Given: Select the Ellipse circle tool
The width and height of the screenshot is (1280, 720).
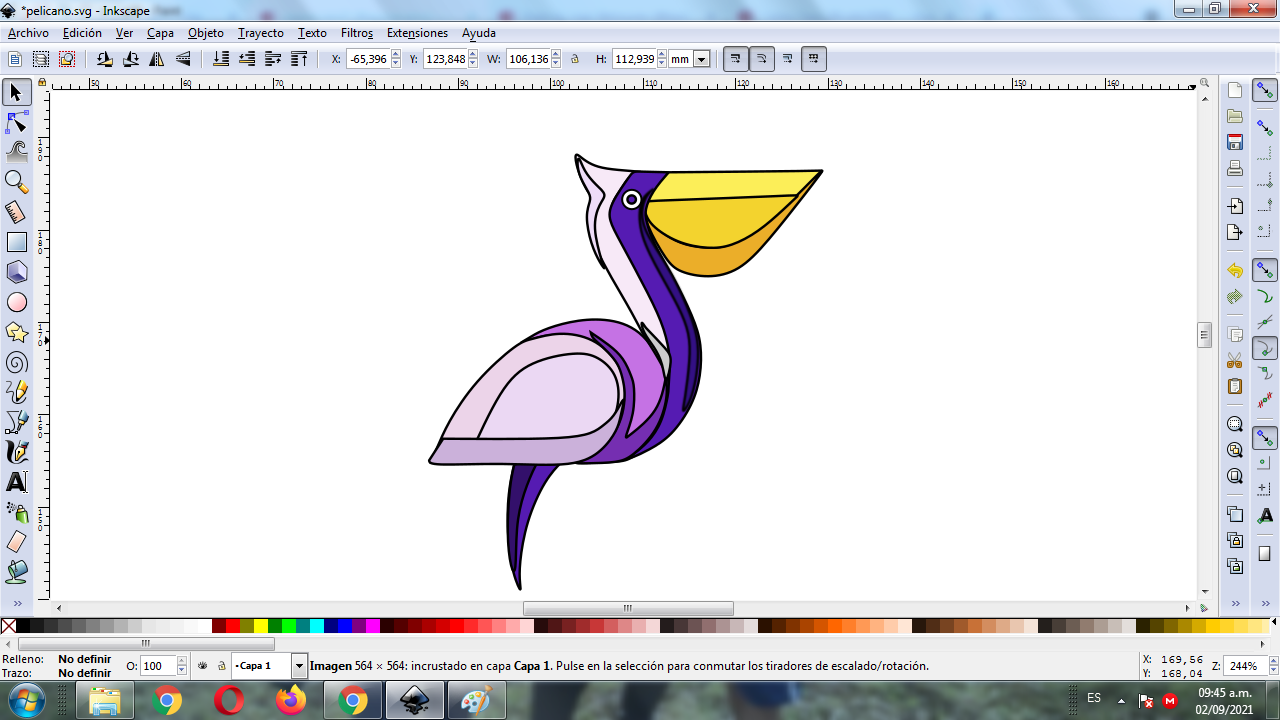Looking at the screenshot, I should [x=16, y=302].
